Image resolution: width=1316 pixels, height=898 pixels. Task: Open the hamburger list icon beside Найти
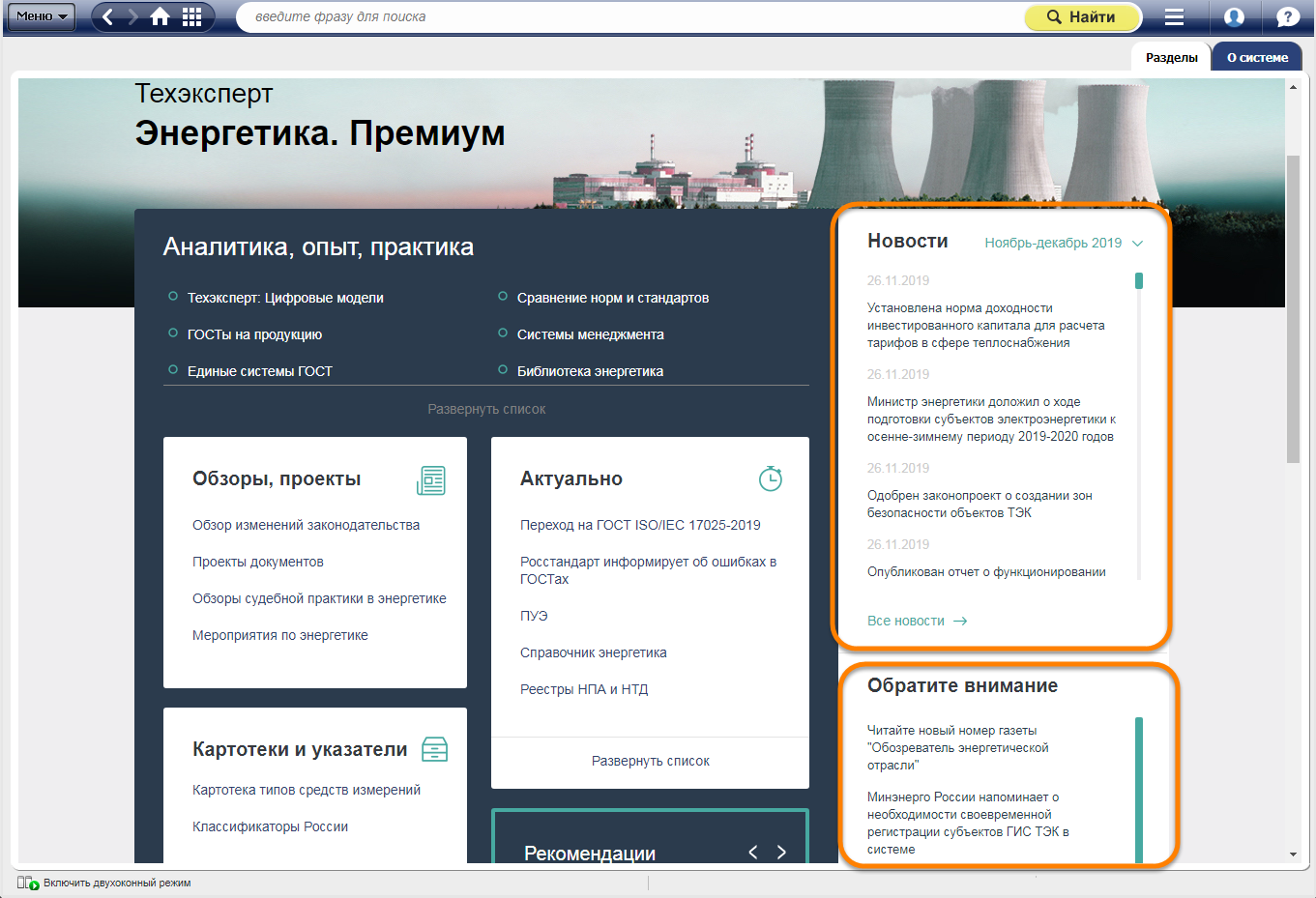tap(1174, 16)
